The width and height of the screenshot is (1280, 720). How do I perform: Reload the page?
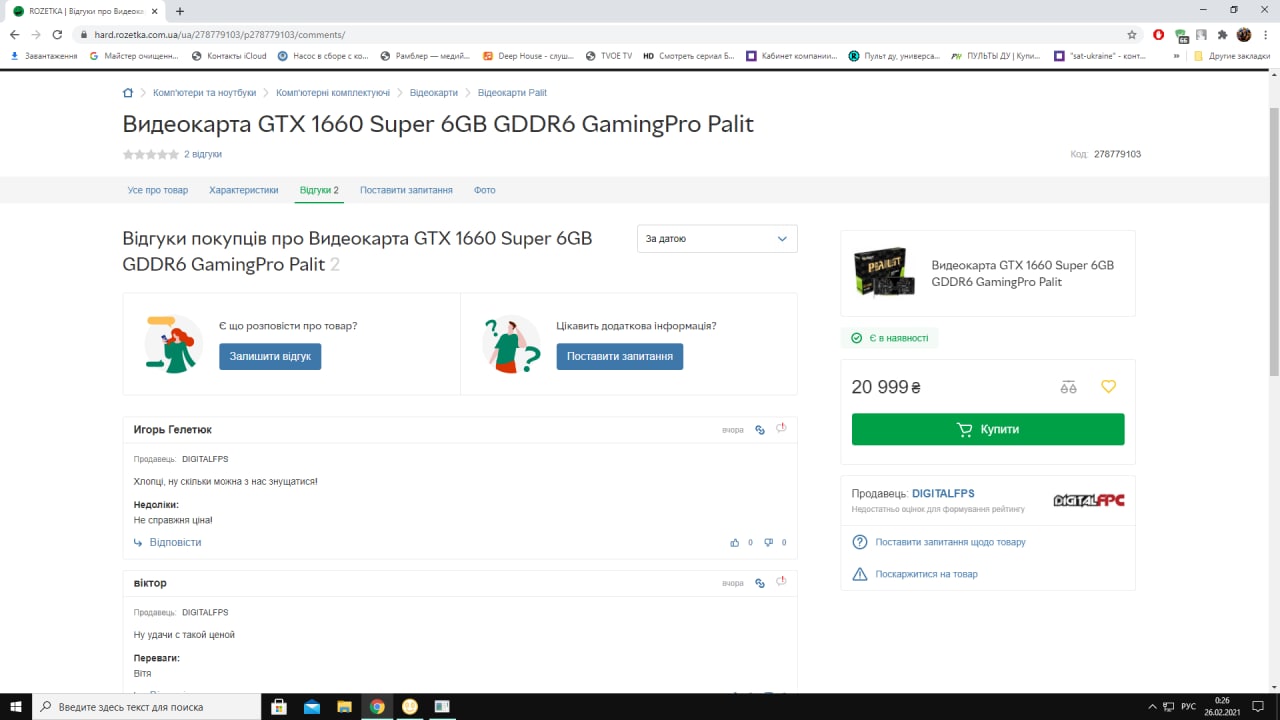57,34
